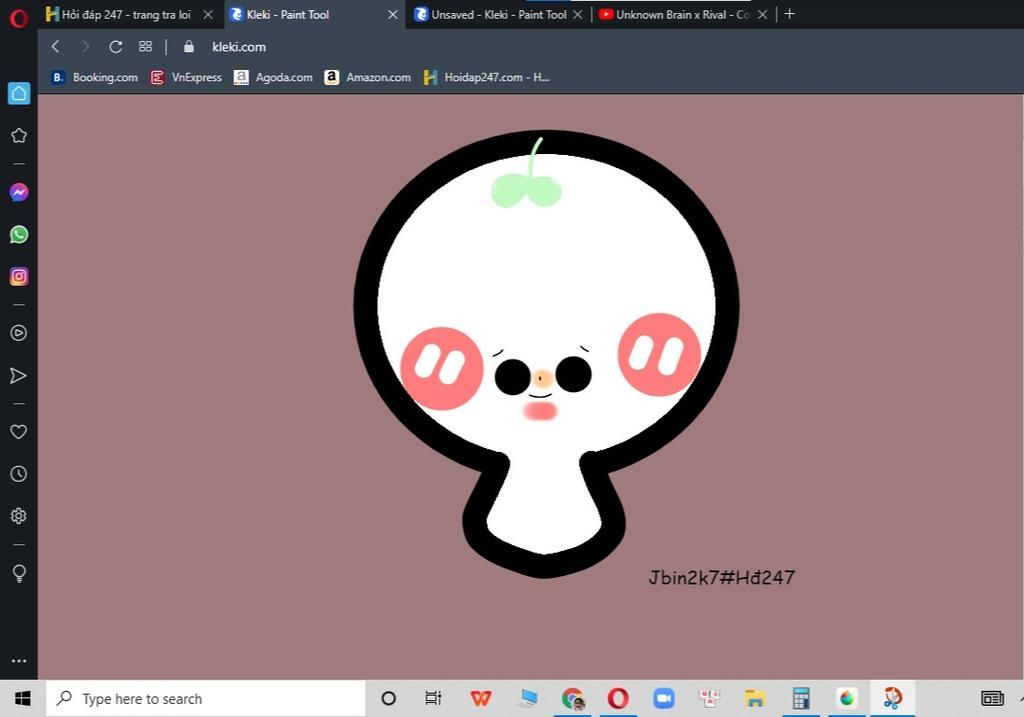Open VnExpress bookmark
Screen dimensions: 1024x717
[x=186, y=77]
